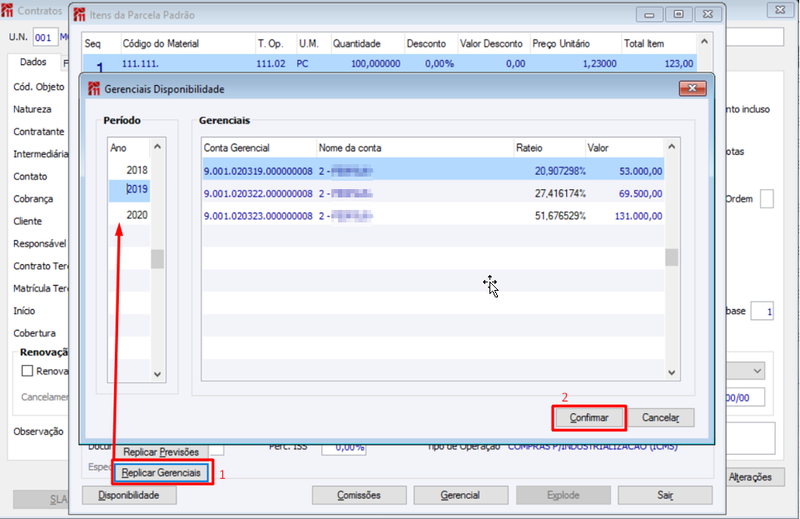Select year 2018 in Período list
The height and width of the screenshot is (519, 800).
[x=129, y=170]
